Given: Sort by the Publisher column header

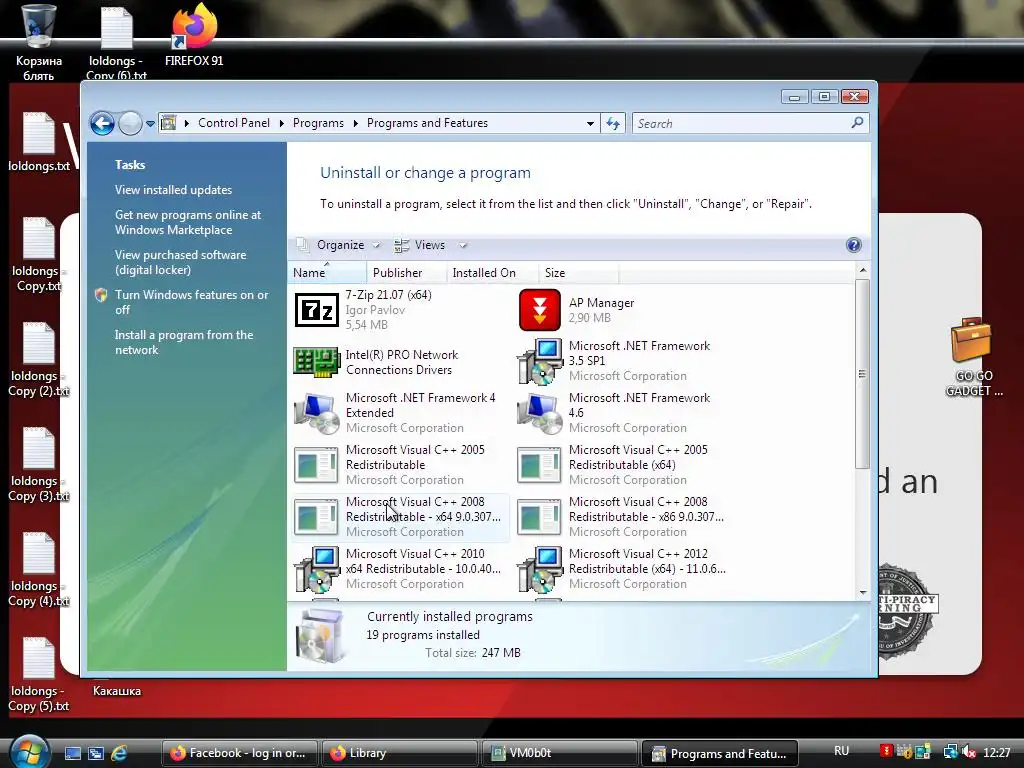Looking at the screenshot, I should pos(406,272).
